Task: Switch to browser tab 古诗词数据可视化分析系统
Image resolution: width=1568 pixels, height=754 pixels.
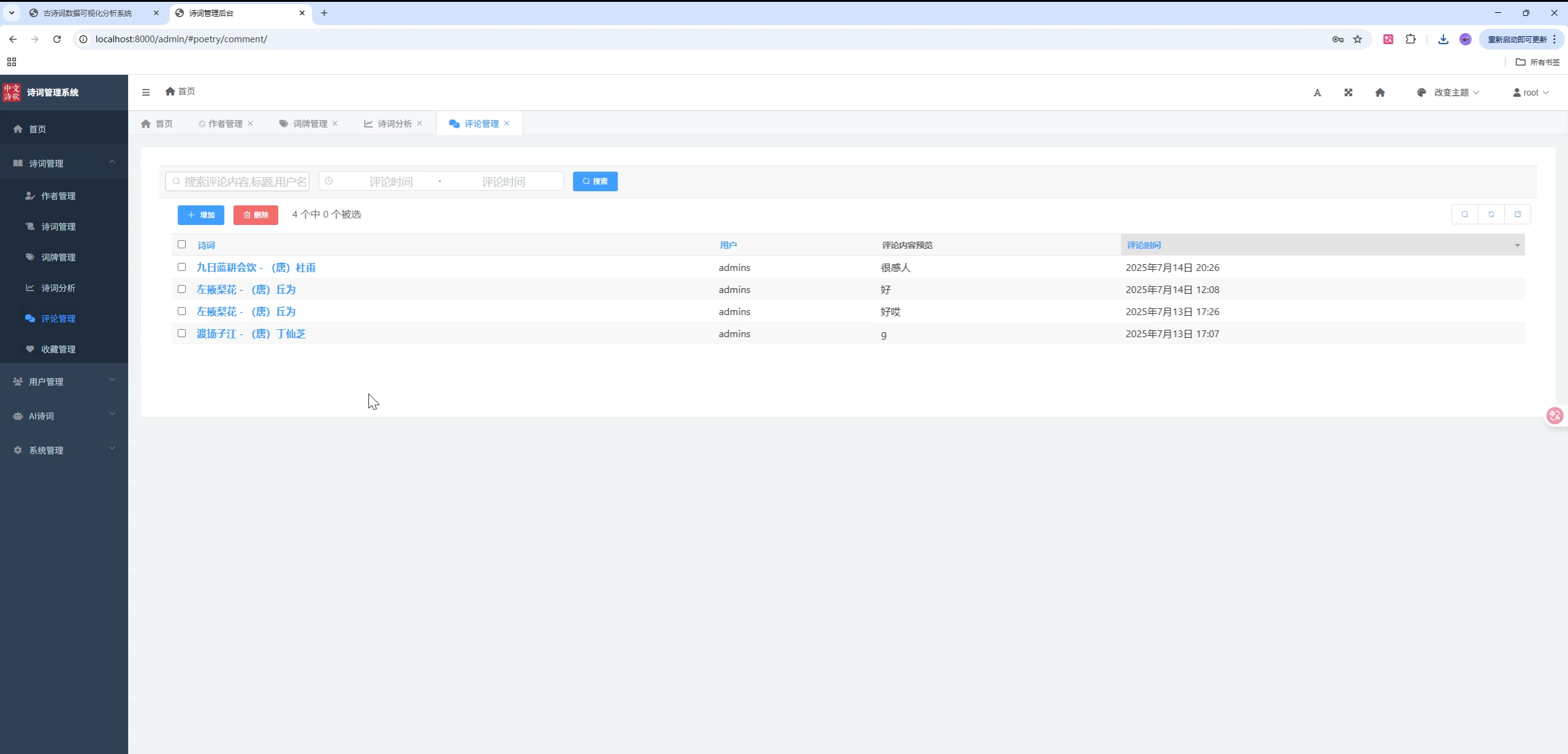Action: 87,13
